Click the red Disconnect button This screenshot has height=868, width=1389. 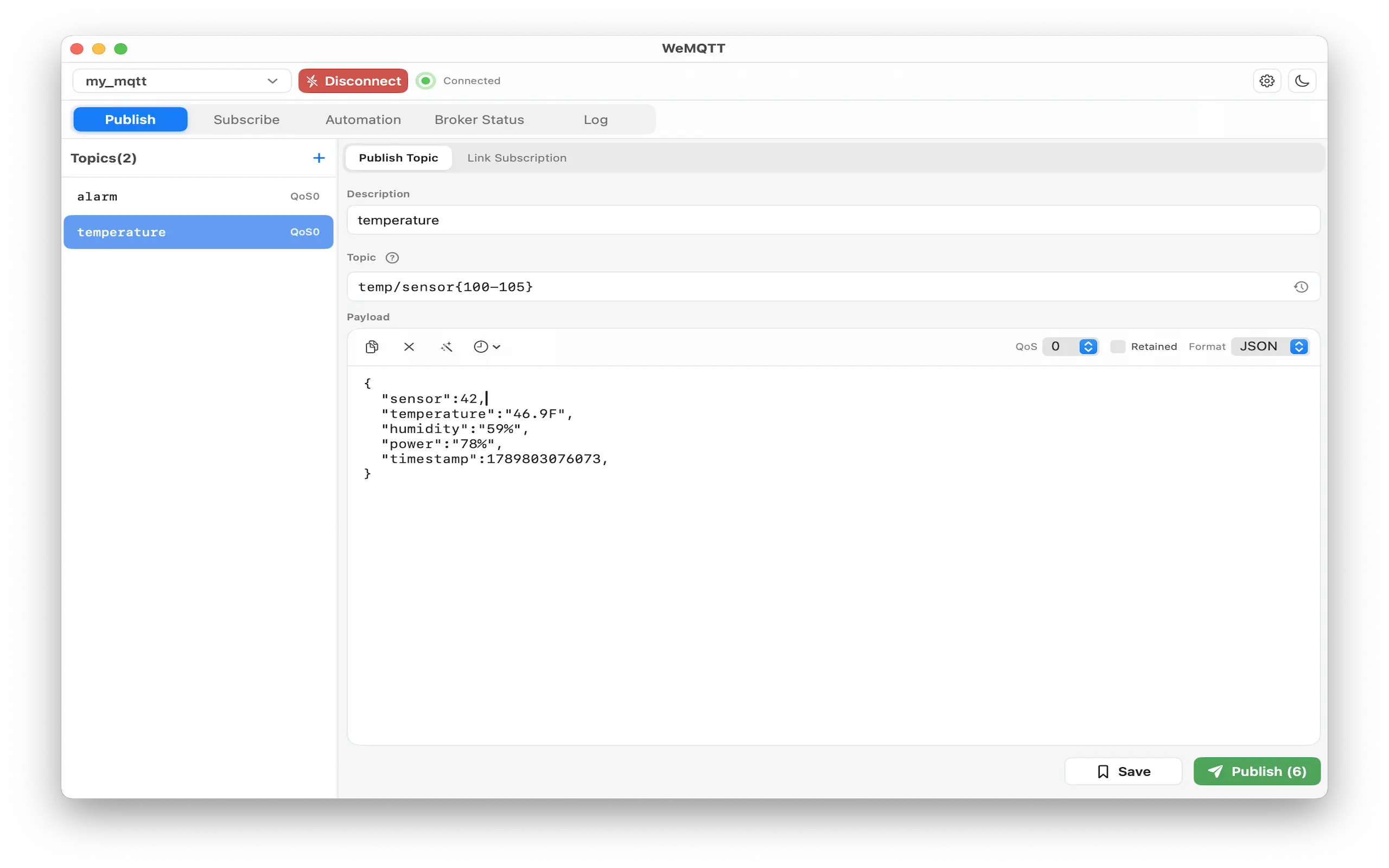pyautogui.click(x=353, y=81)
